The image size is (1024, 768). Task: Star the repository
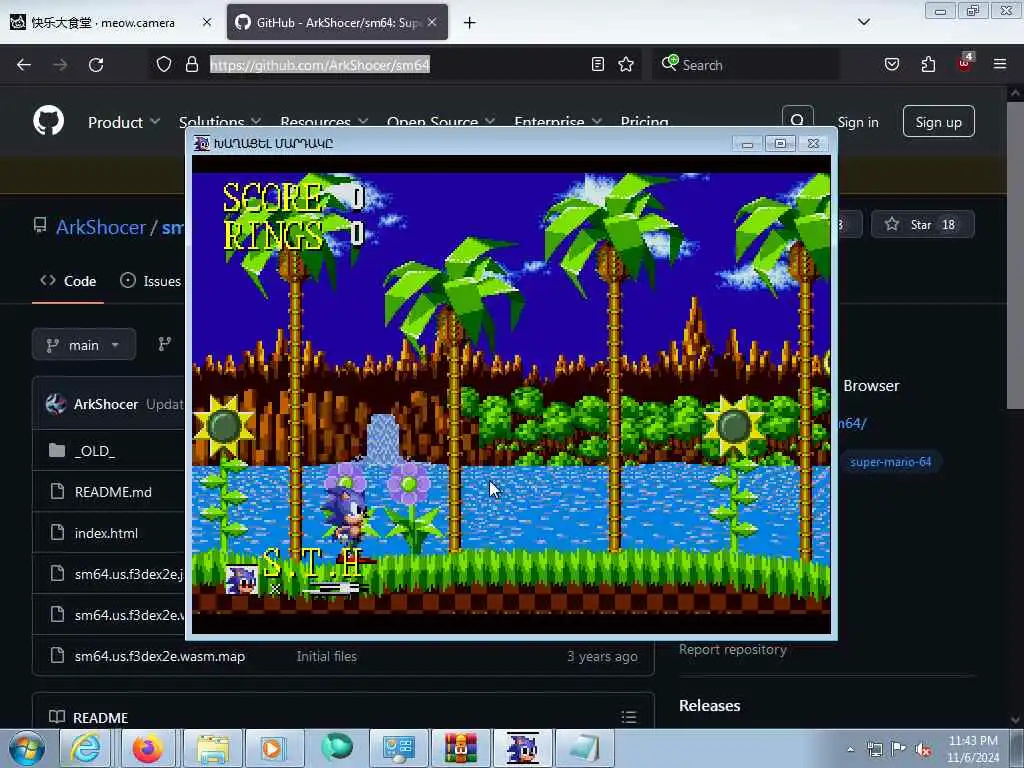[922, 225]
